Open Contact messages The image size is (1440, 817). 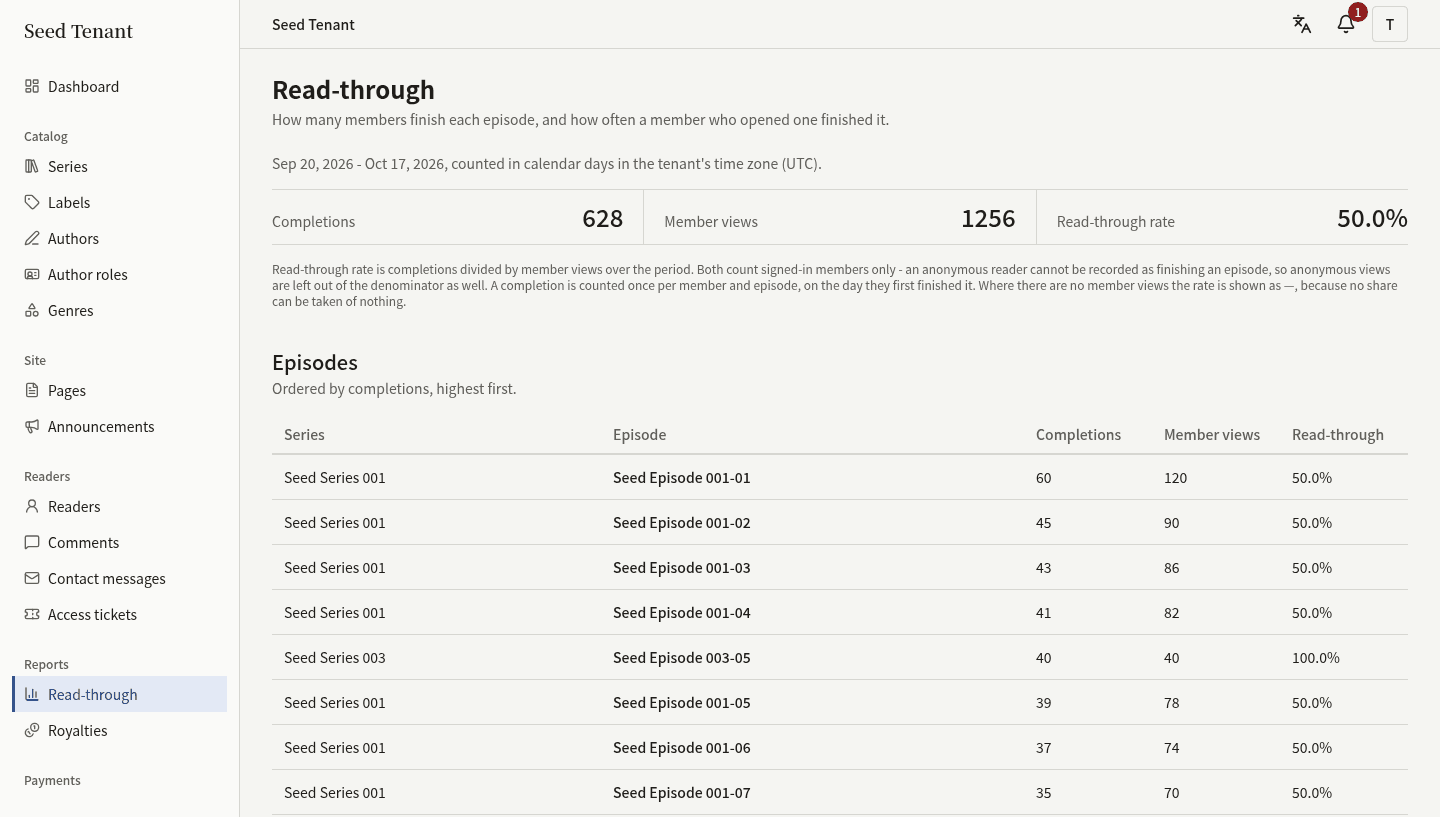[119, 578]
